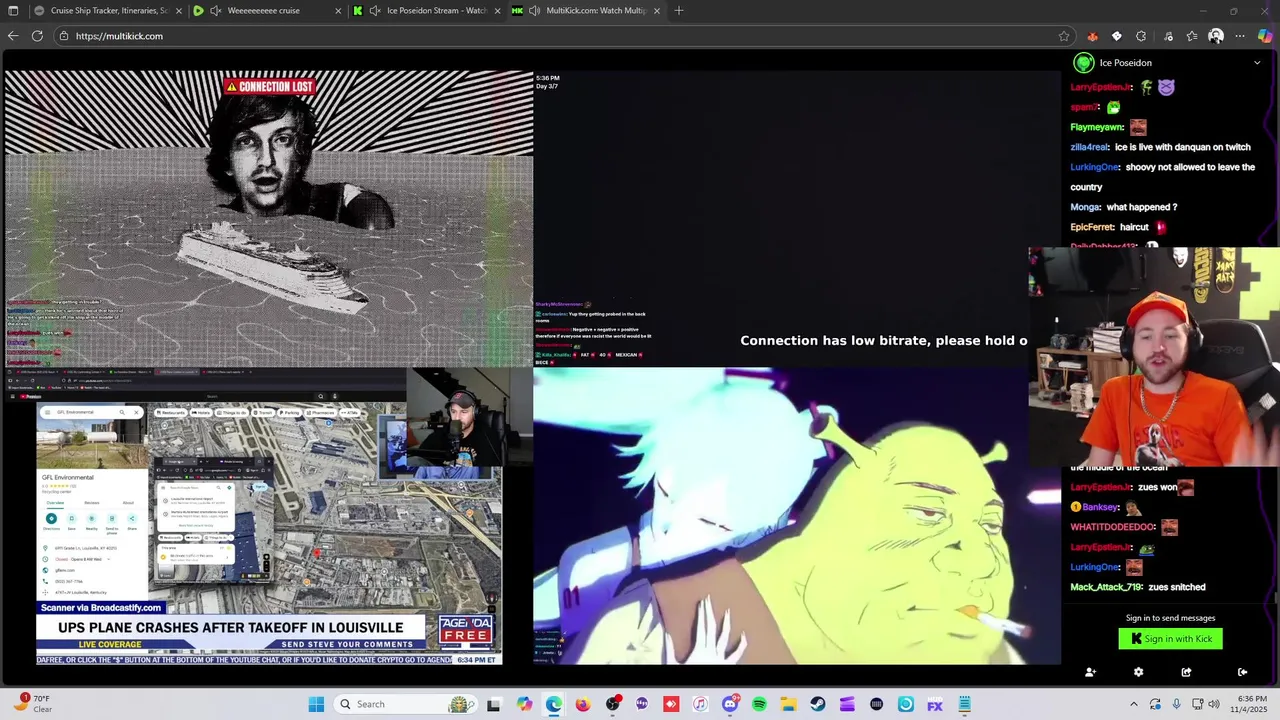The image size is (1280, 720).
Task: Open the Copilot app on the taskbar
Action: [x=524, y=704]
